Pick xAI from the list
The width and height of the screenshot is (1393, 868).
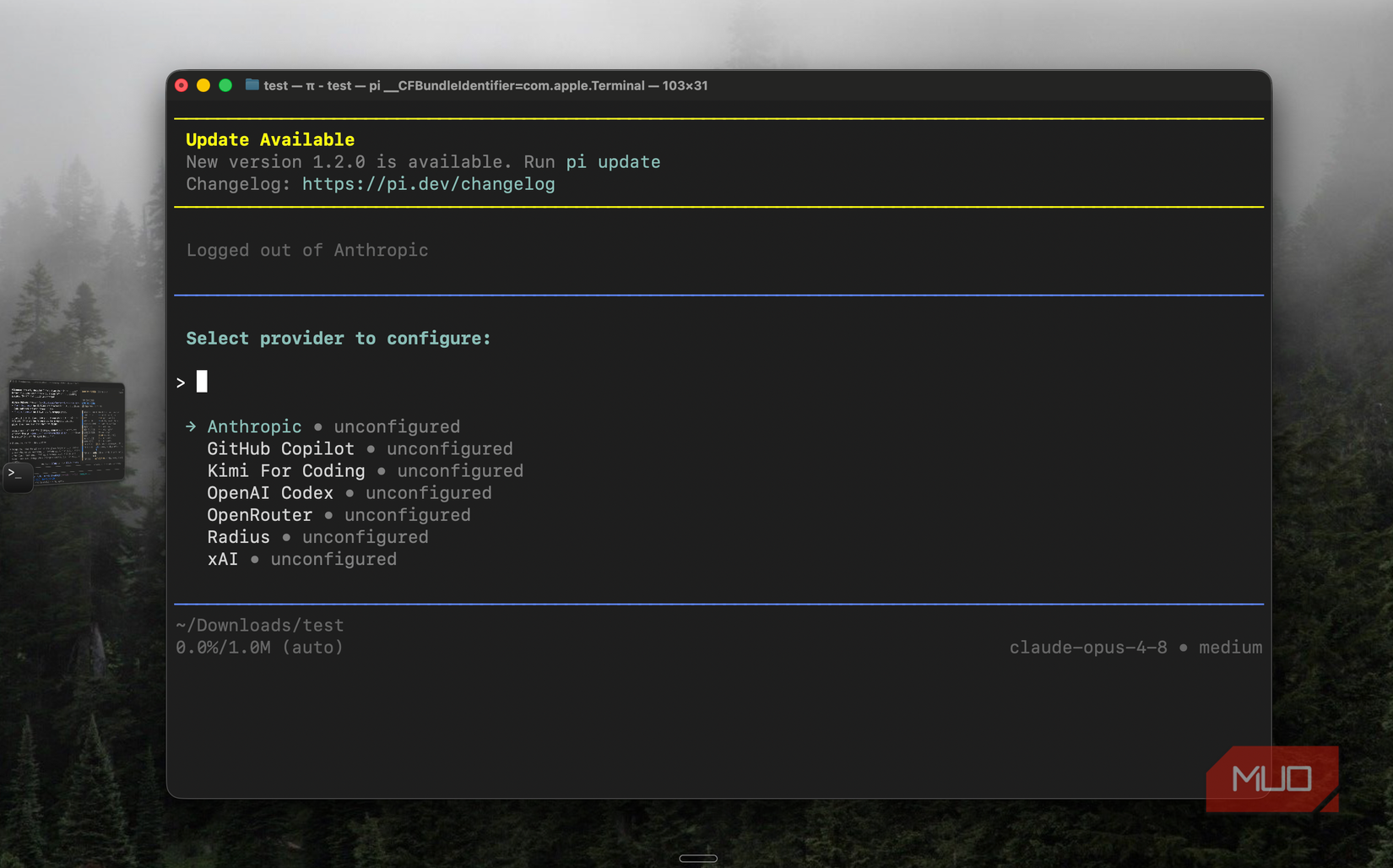tap(301, 558)
